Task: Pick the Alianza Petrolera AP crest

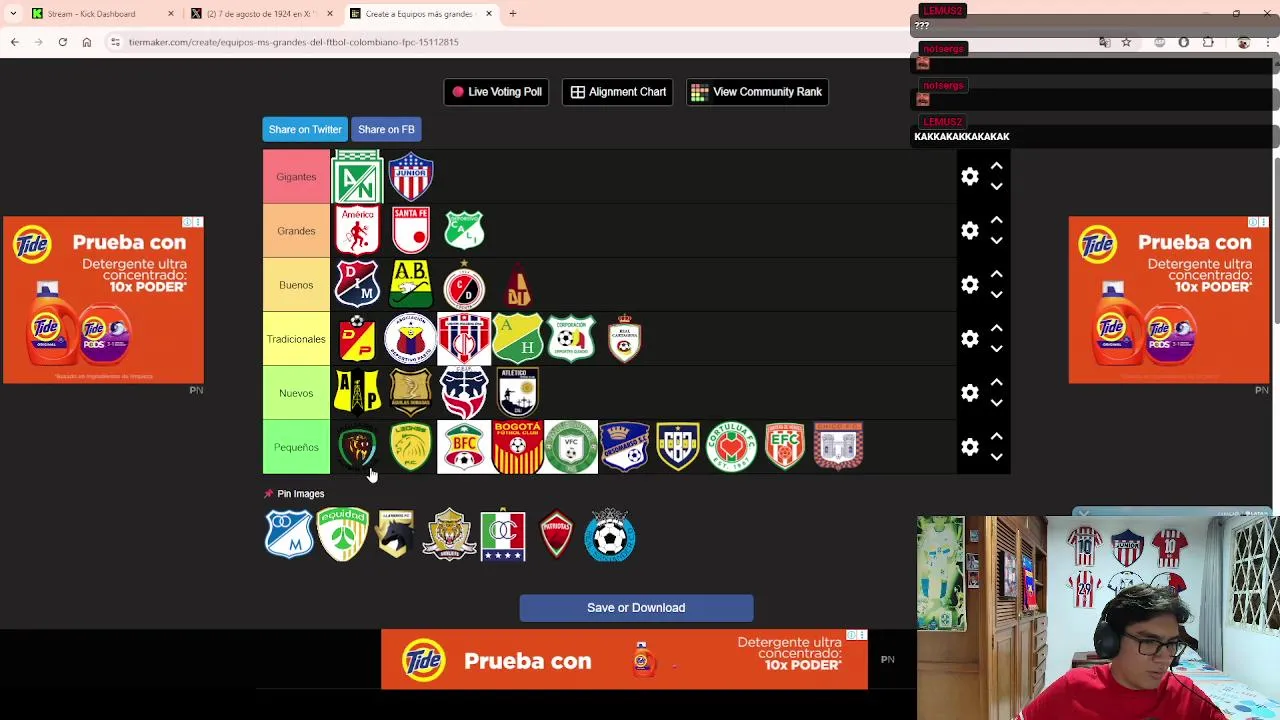Action: (357, 393)
